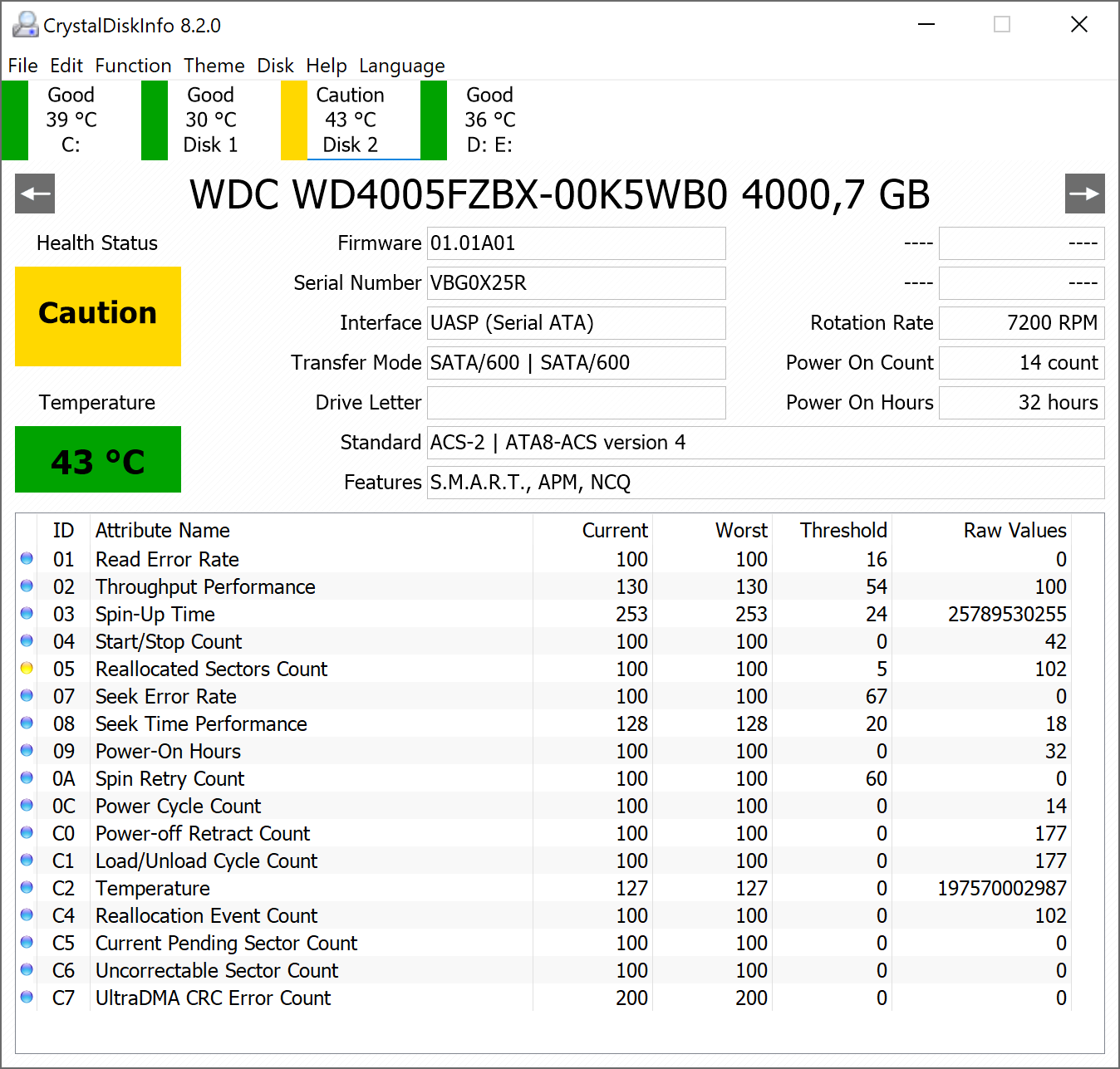This screenshot has width=1120, height=1069.
Task: Click status dot for UltraDMA CRC Error Count
Action: [27, 998]
